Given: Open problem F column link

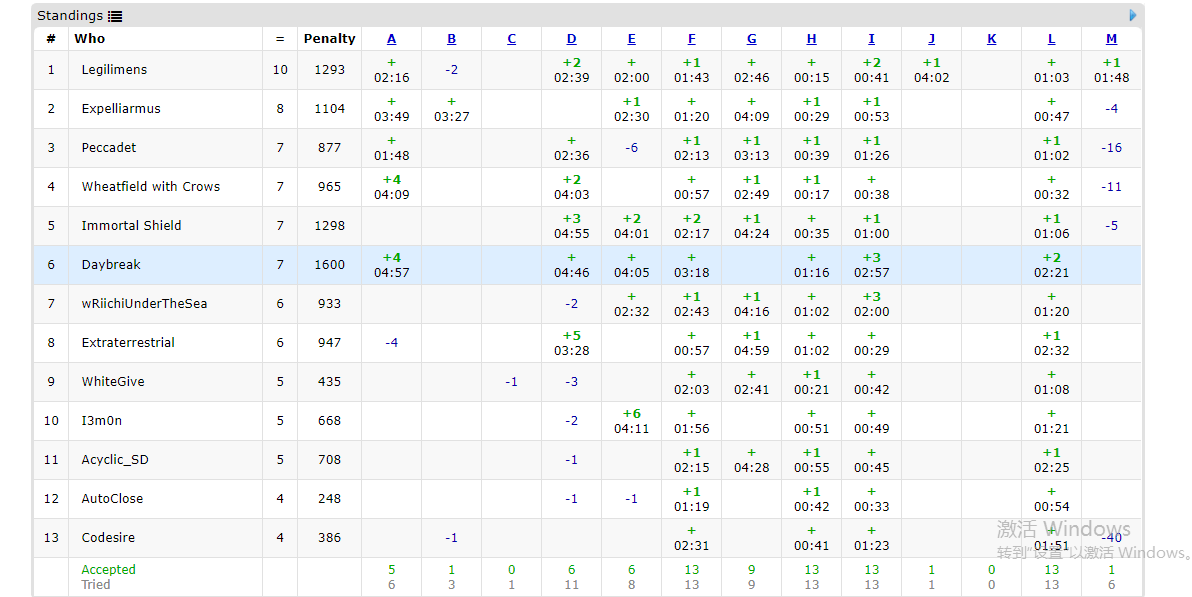Looking at the screenshot, I should point(691,39).
